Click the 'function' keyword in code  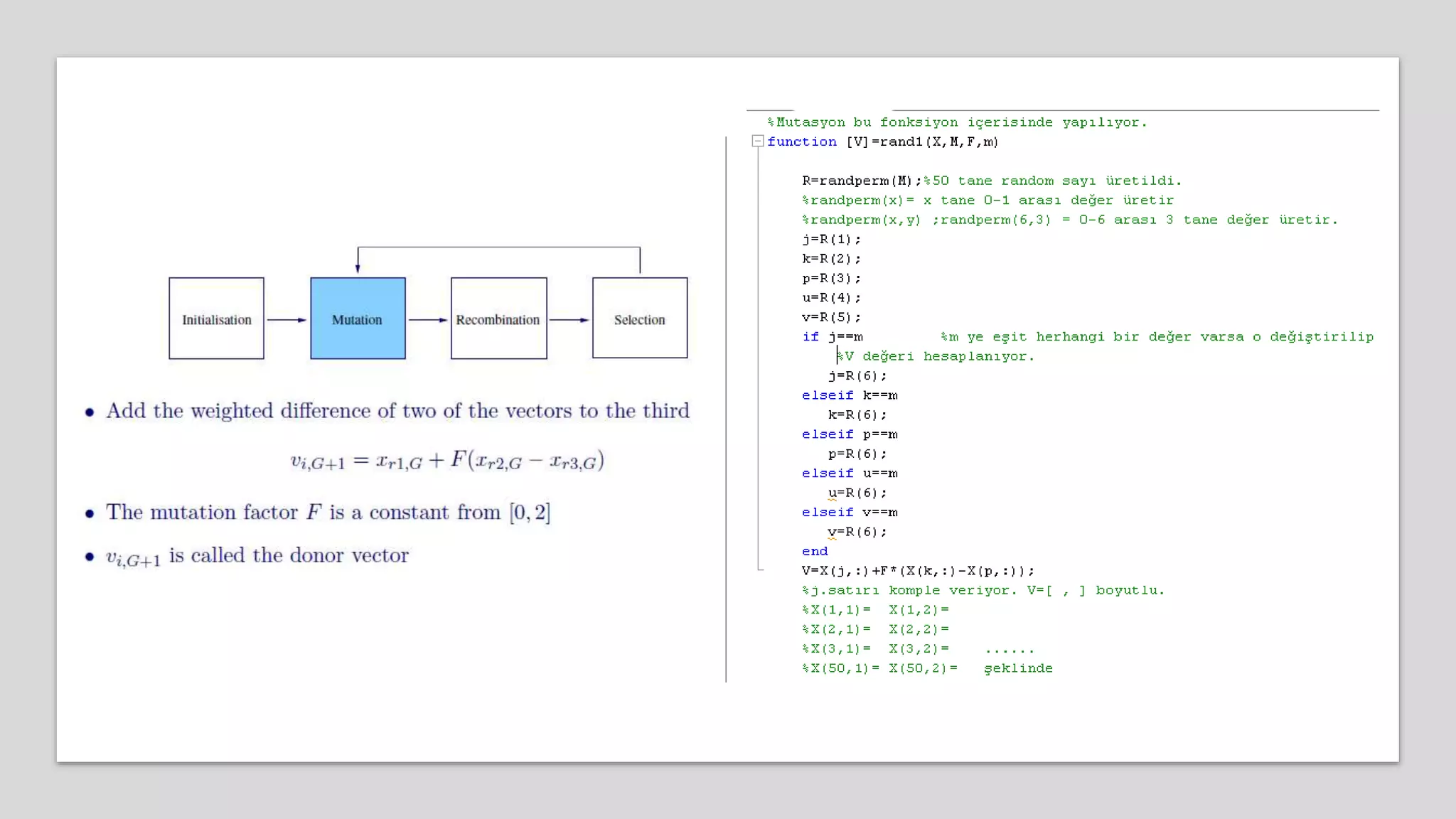(x=801, y=142)
